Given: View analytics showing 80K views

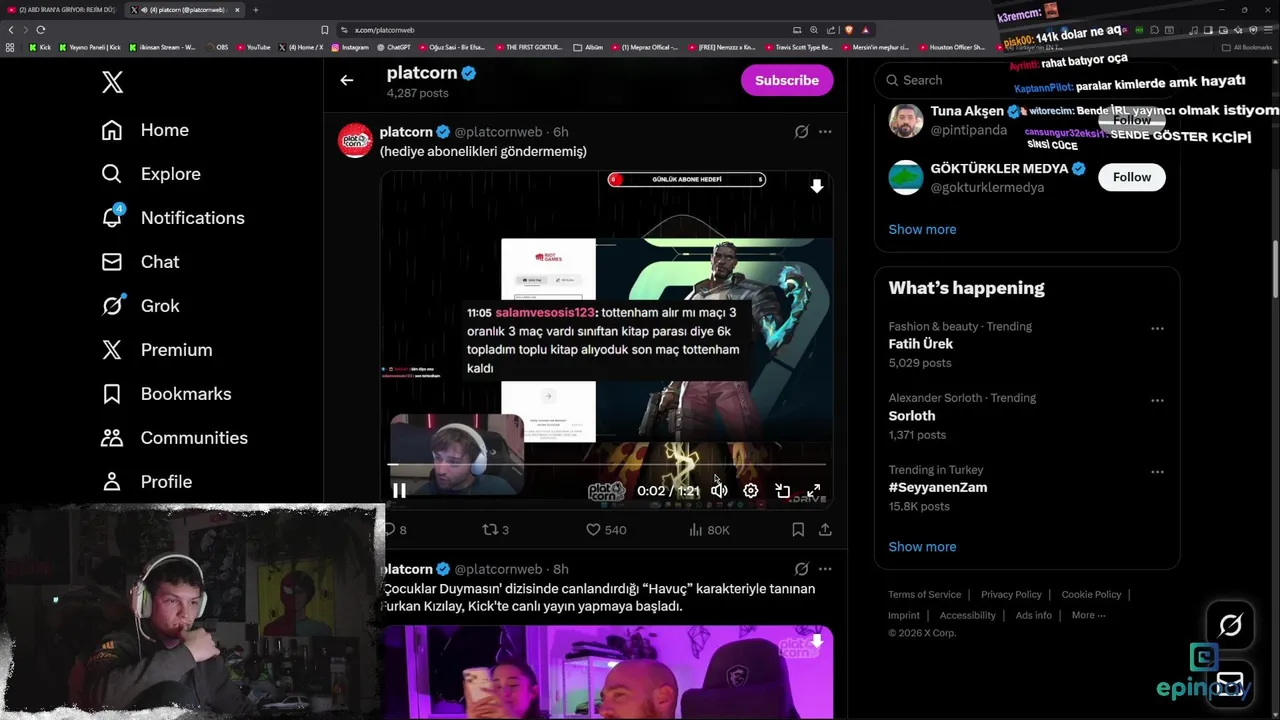Looking at the screenshot, I should pyautogui.click(x=709, y=530).
